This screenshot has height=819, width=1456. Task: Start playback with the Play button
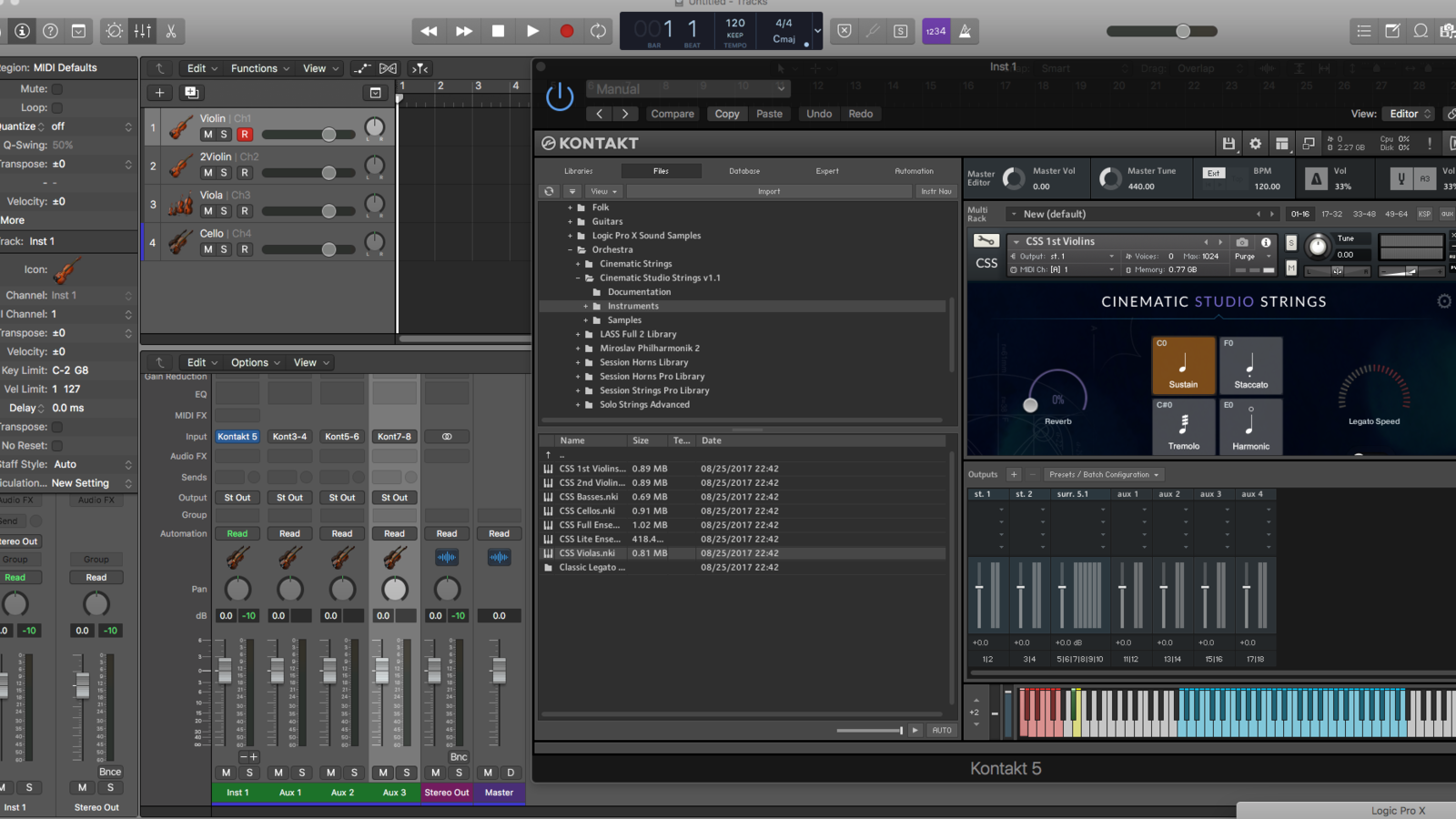pyautogui.click(x=532, y=31)
